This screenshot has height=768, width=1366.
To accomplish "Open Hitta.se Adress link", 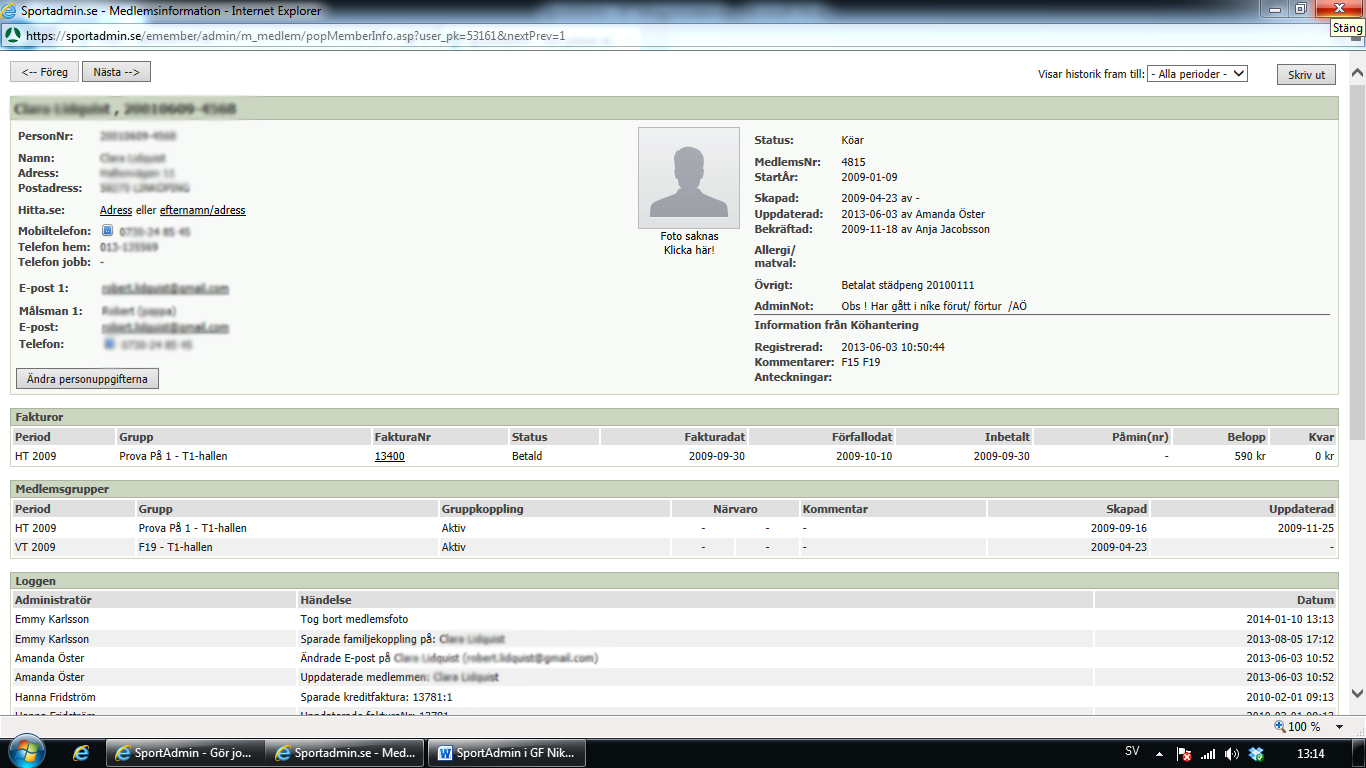I will pyautogui.click(x=116, y=210).
